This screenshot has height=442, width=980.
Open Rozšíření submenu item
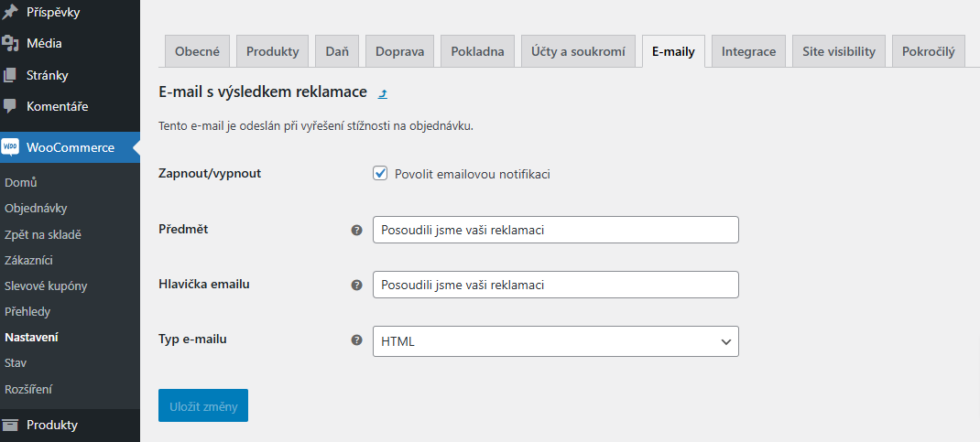pyautogui.click(x=28, y=389)
